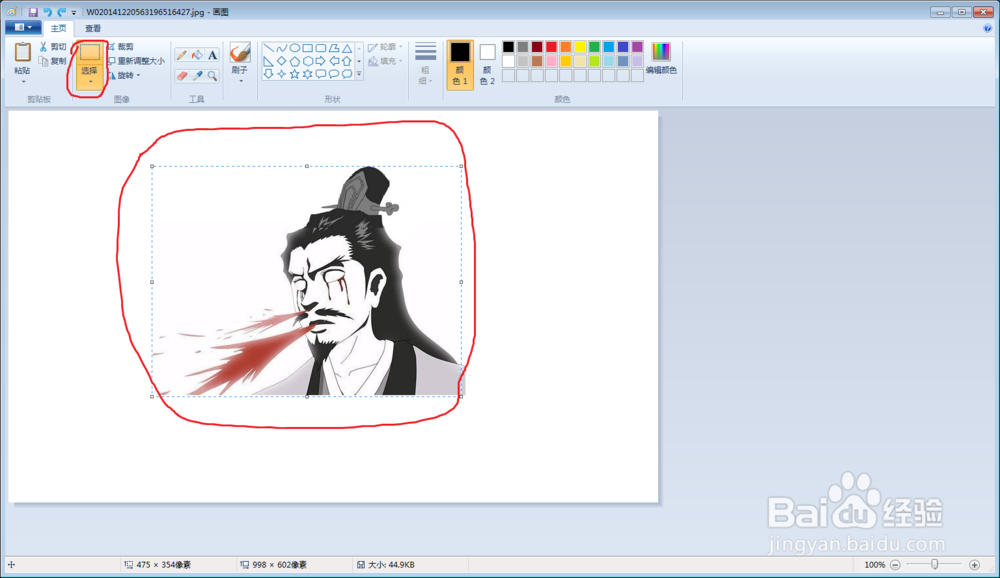Select the Eraser tool
This screenshot has width=1000, height=578.
[182, 76]
